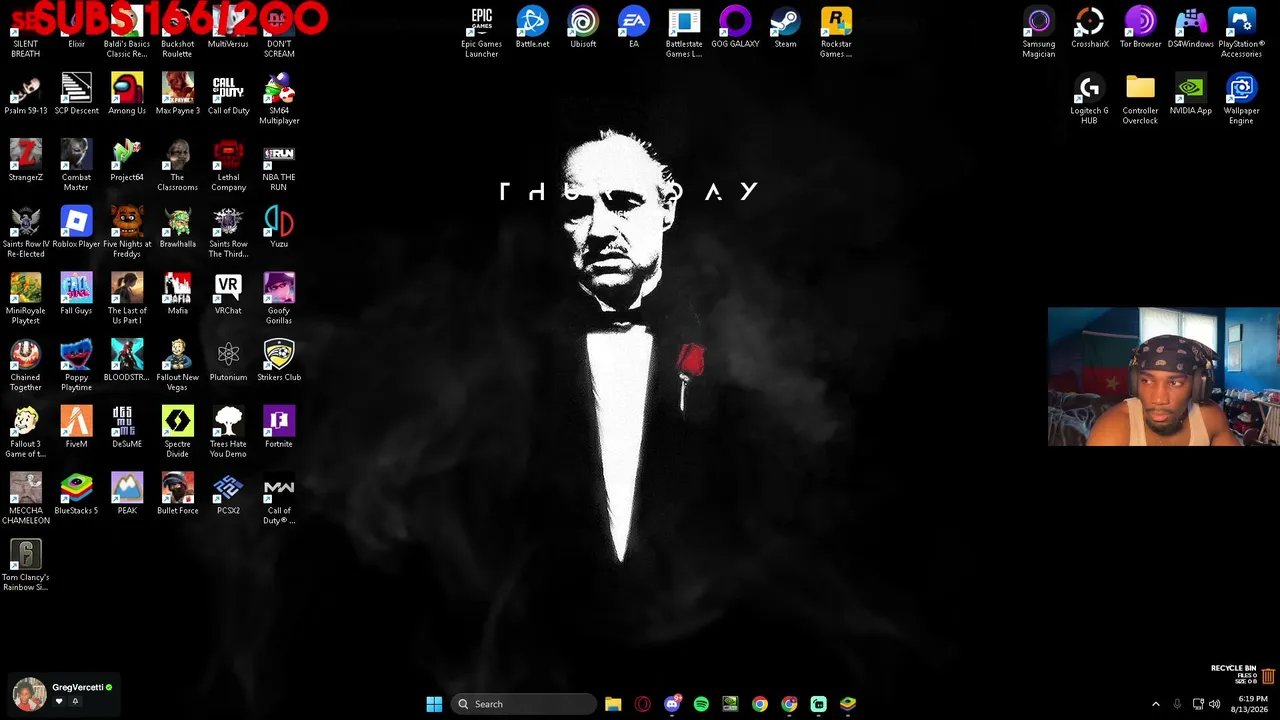This screenshot has width=1280, height=720.
Task: Click the Chained Together shortcut
Action: (25, 366)
